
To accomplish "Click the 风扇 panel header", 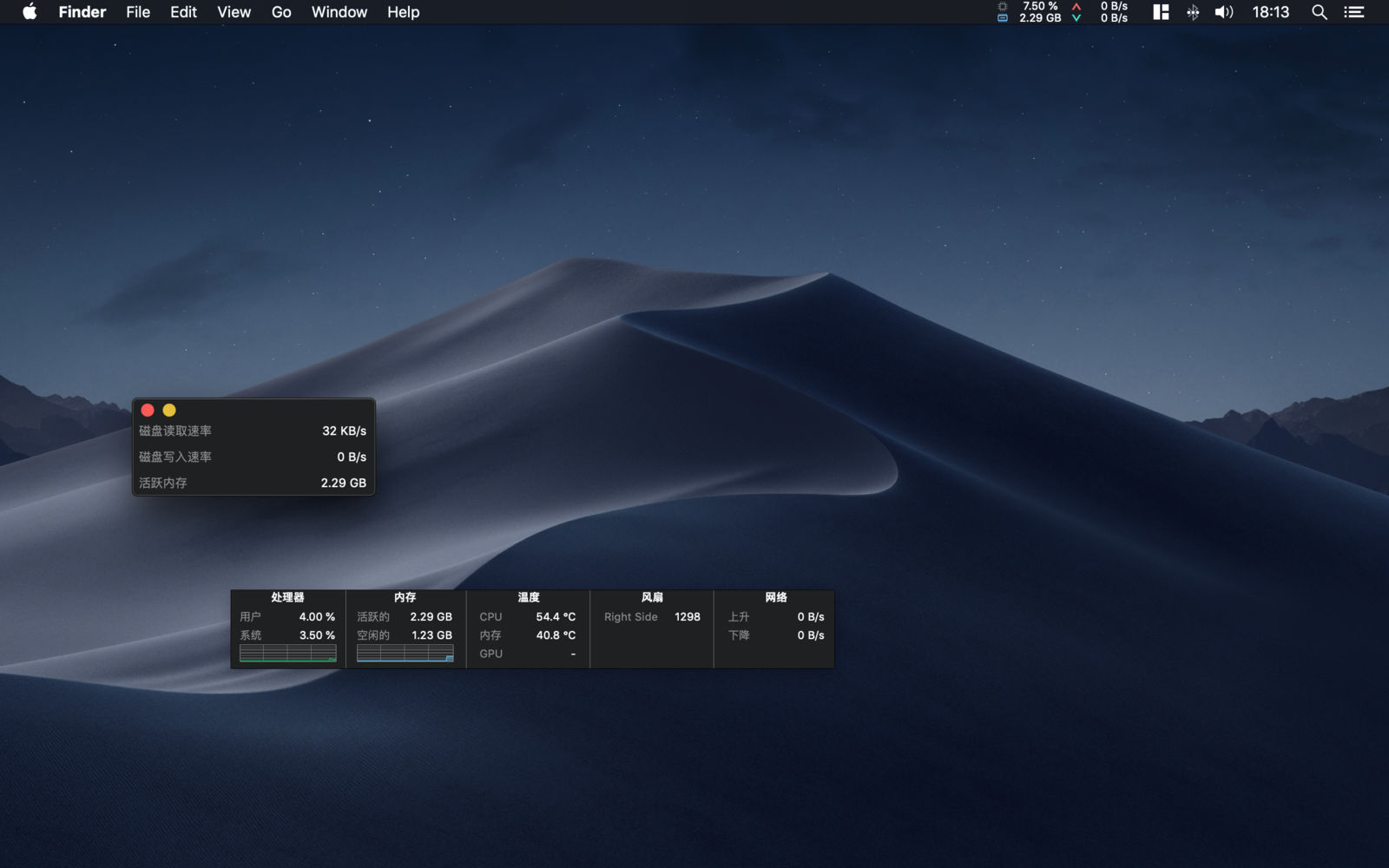I will tap(652, 597).
